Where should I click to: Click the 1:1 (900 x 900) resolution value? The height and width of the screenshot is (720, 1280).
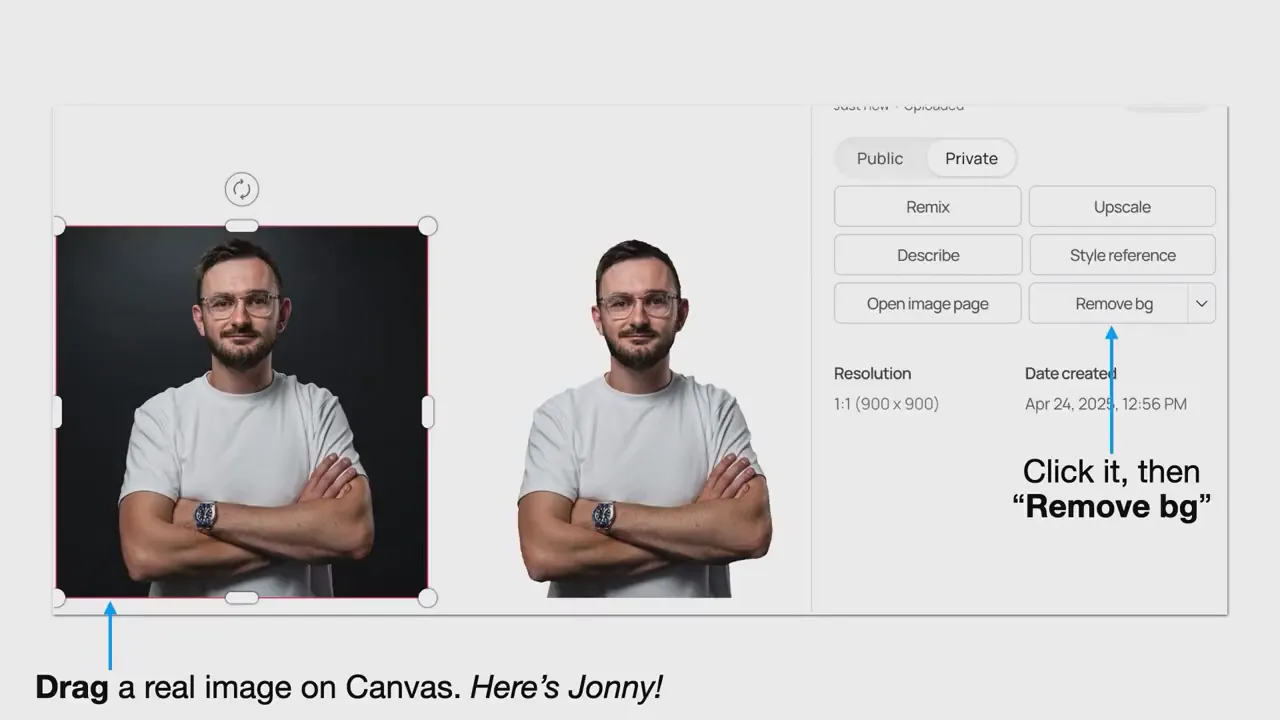coord(886,404)
